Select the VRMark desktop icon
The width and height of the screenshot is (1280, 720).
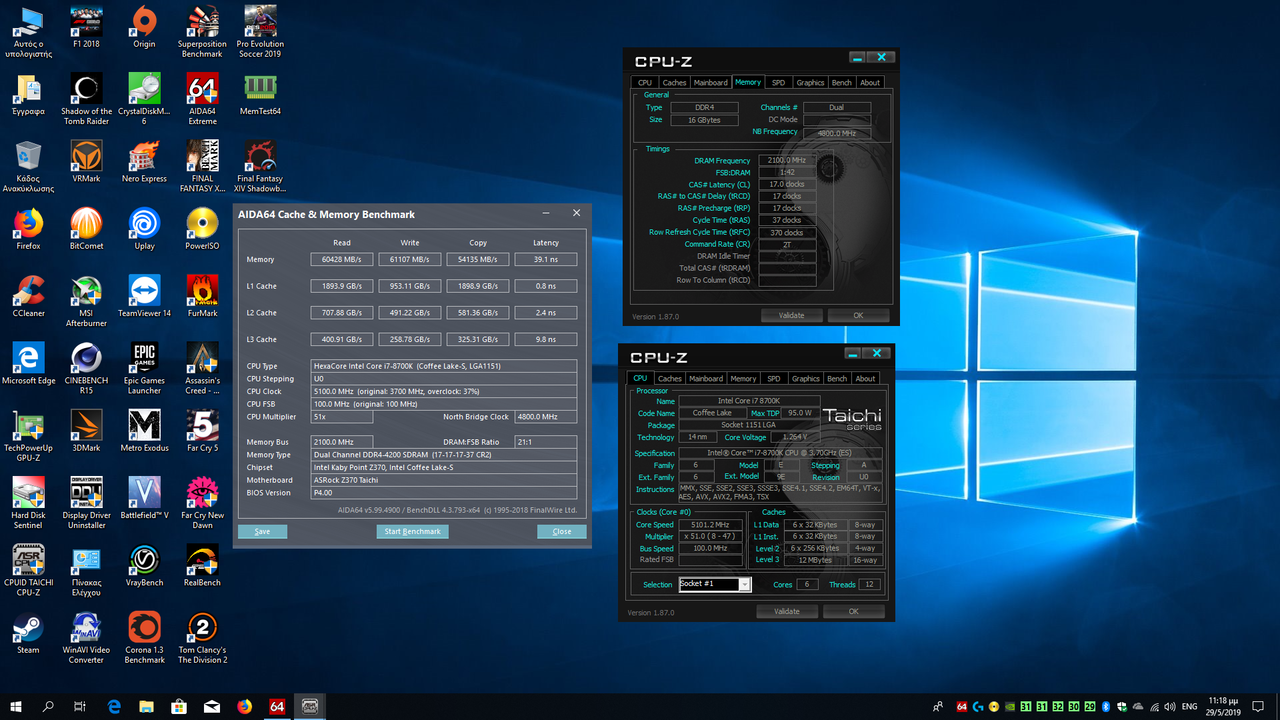[86, 161]
